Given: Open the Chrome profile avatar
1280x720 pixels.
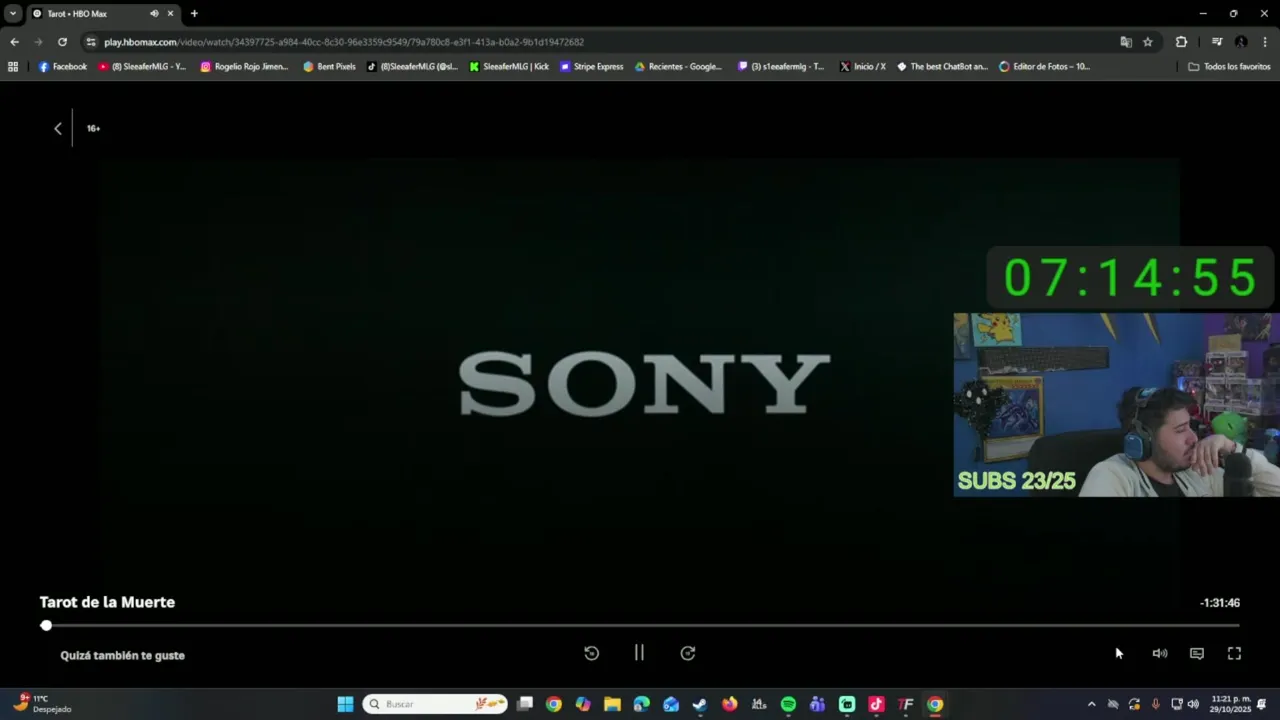Looking at the screenshot, I should point(1241,42).
